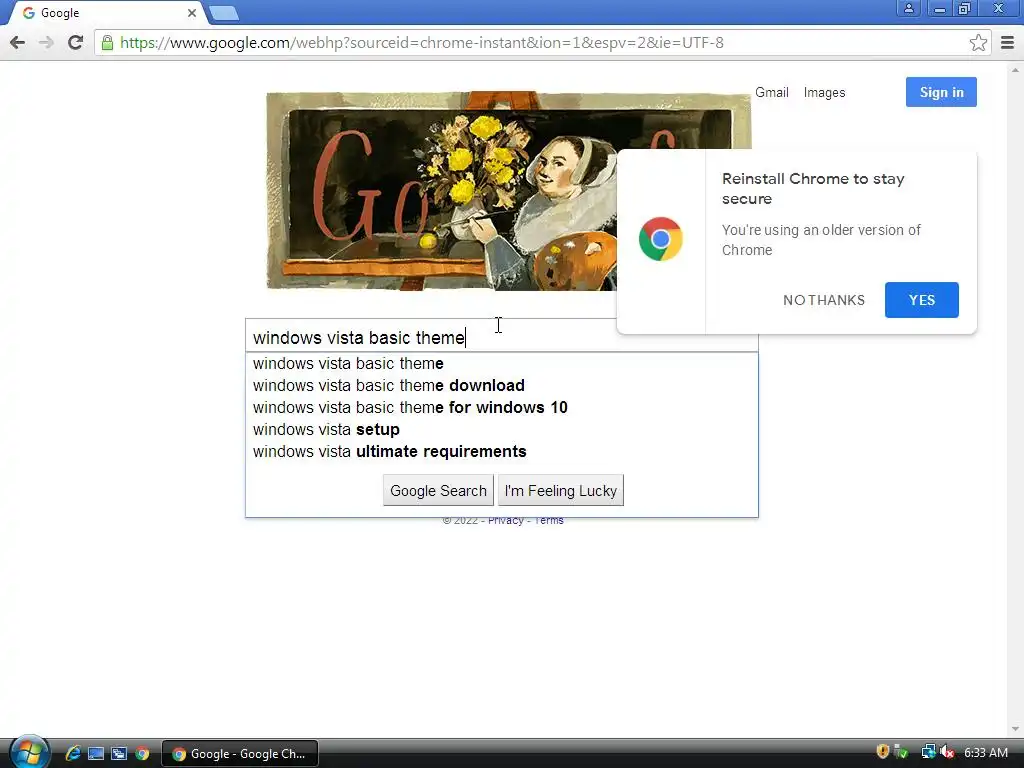Bookmark this page with the star icon
Screen dimensions: 1024x768
pos(978,42)
